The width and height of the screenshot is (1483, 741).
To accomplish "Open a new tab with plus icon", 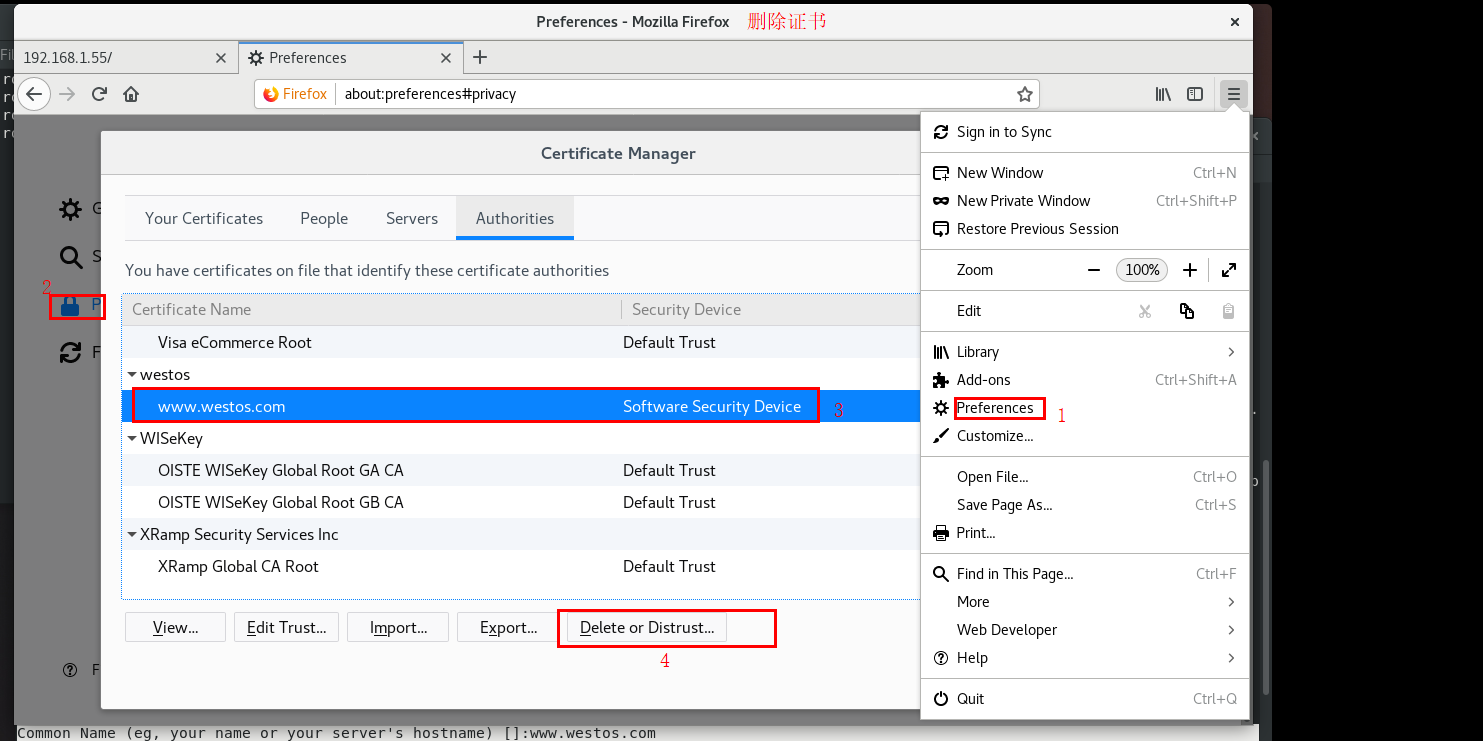I will (x=480, y=57).
